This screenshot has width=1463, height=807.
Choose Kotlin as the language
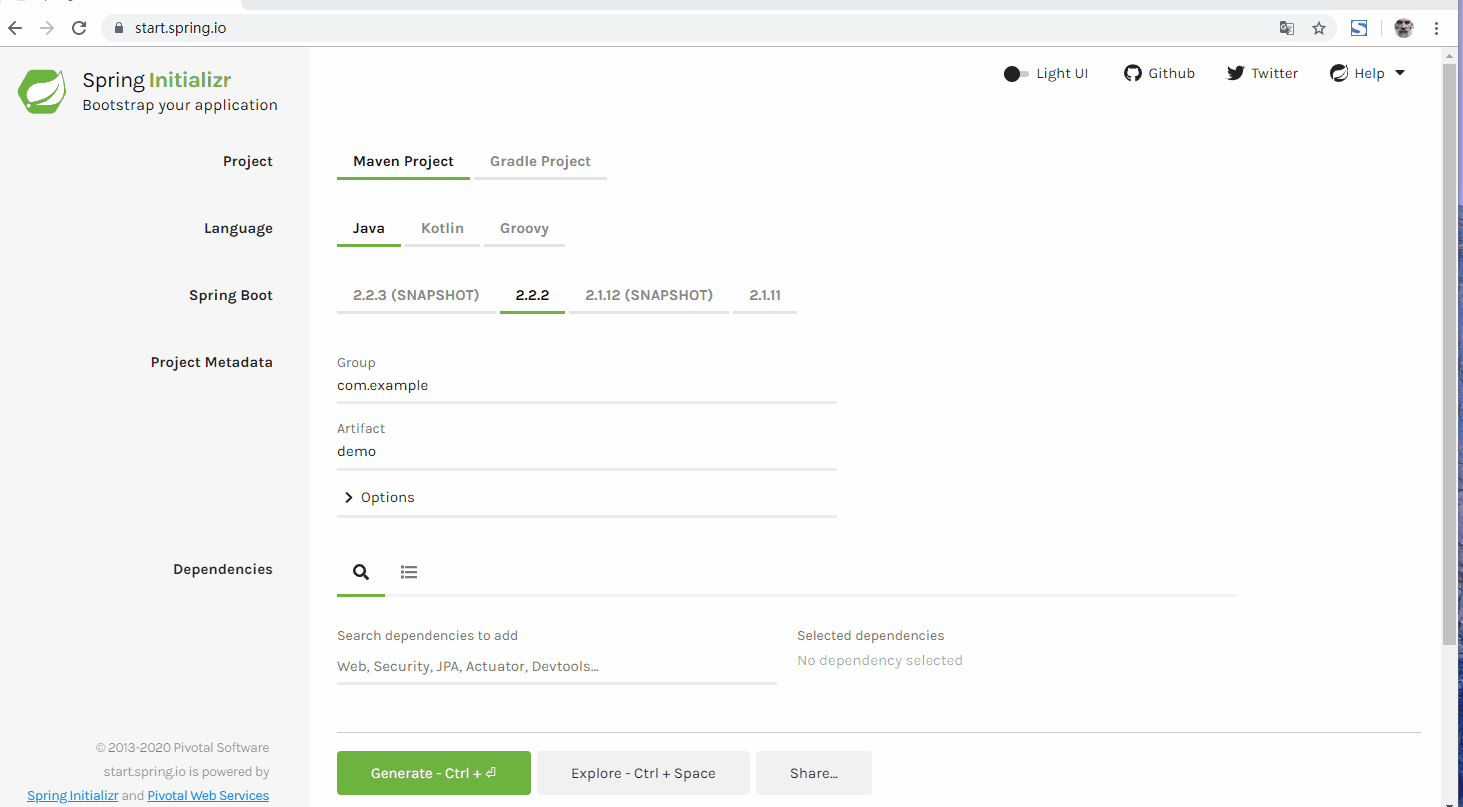point(442,229)
